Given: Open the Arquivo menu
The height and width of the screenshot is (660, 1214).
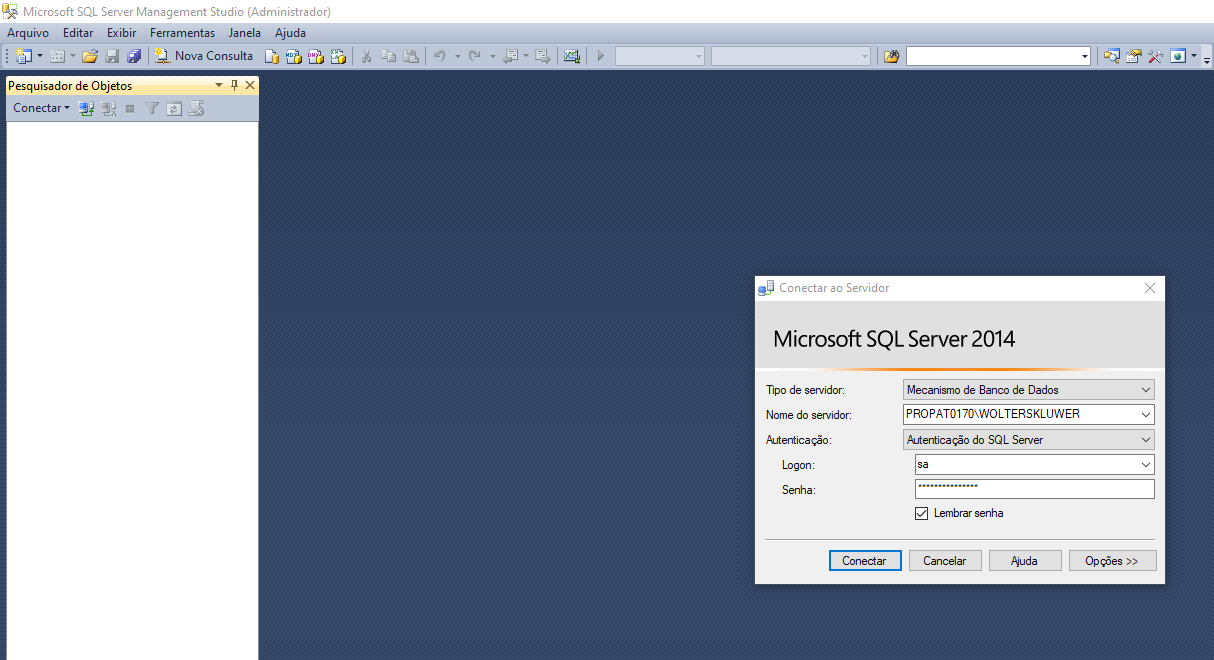Looking at the screenshot, I should (28, 33).
